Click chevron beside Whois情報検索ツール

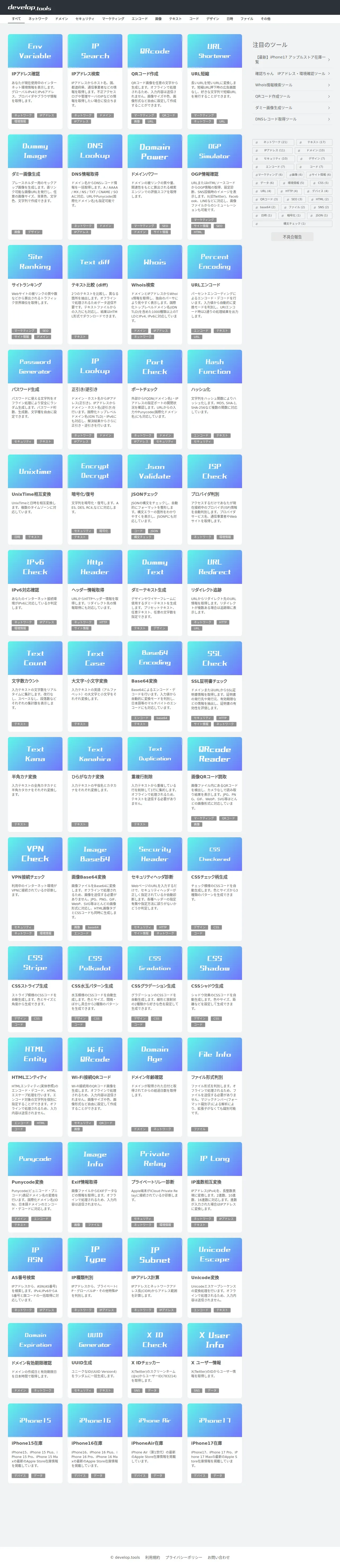pos(329,85)
